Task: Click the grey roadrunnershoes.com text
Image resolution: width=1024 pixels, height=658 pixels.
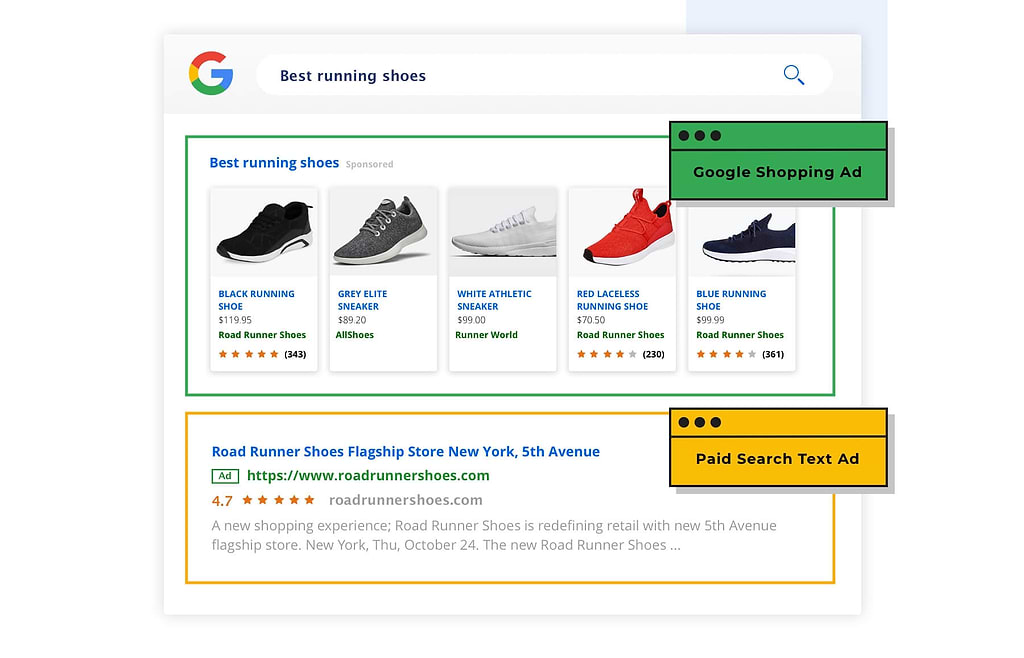Action: pyautogui.click(x=406, y=500)
